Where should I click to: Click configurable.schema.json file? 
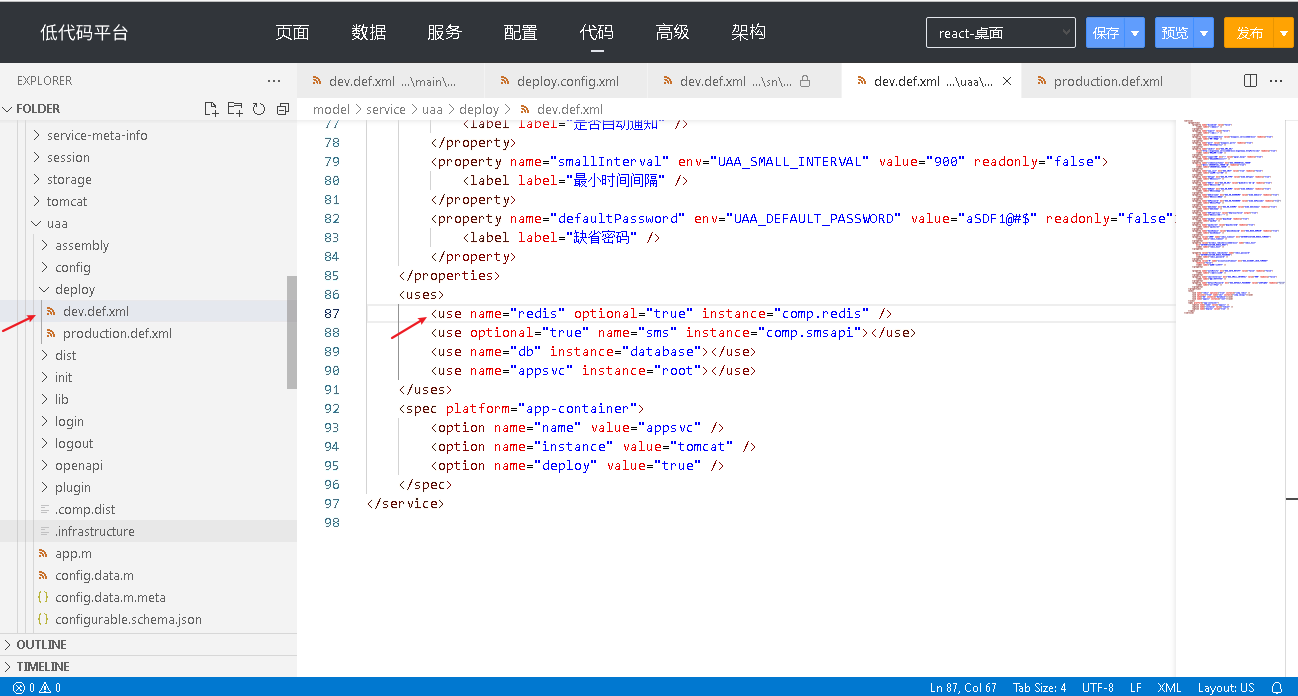click(x=128, y=619)
